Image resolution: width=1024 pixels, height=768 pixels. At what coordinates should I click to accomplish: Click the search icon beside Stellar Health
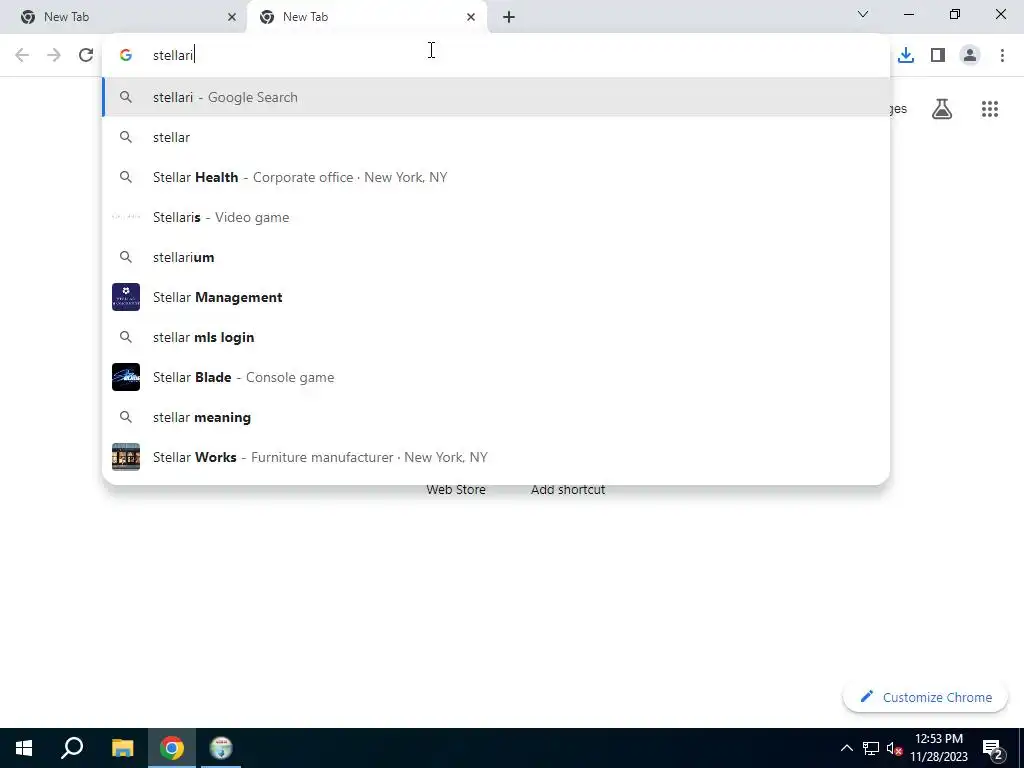point(126,177)
